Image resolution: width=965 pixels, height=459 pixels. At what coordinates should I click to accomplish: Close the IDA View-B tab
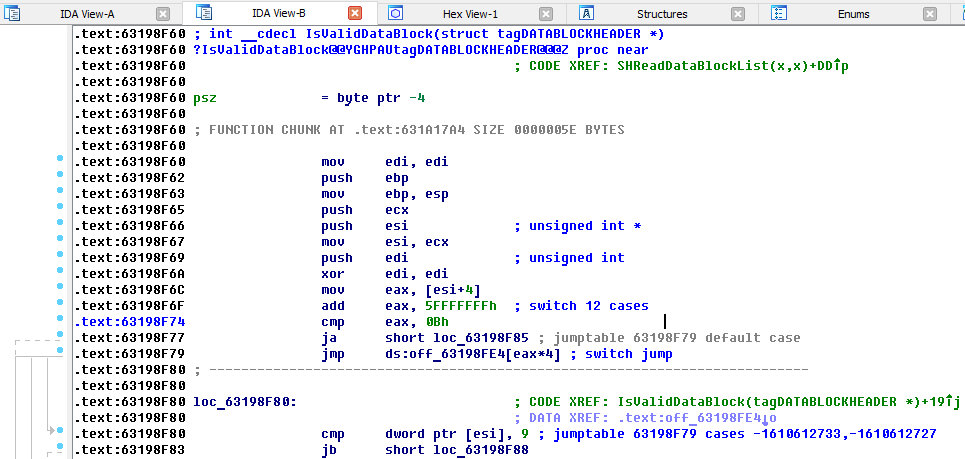coord(354,14)
